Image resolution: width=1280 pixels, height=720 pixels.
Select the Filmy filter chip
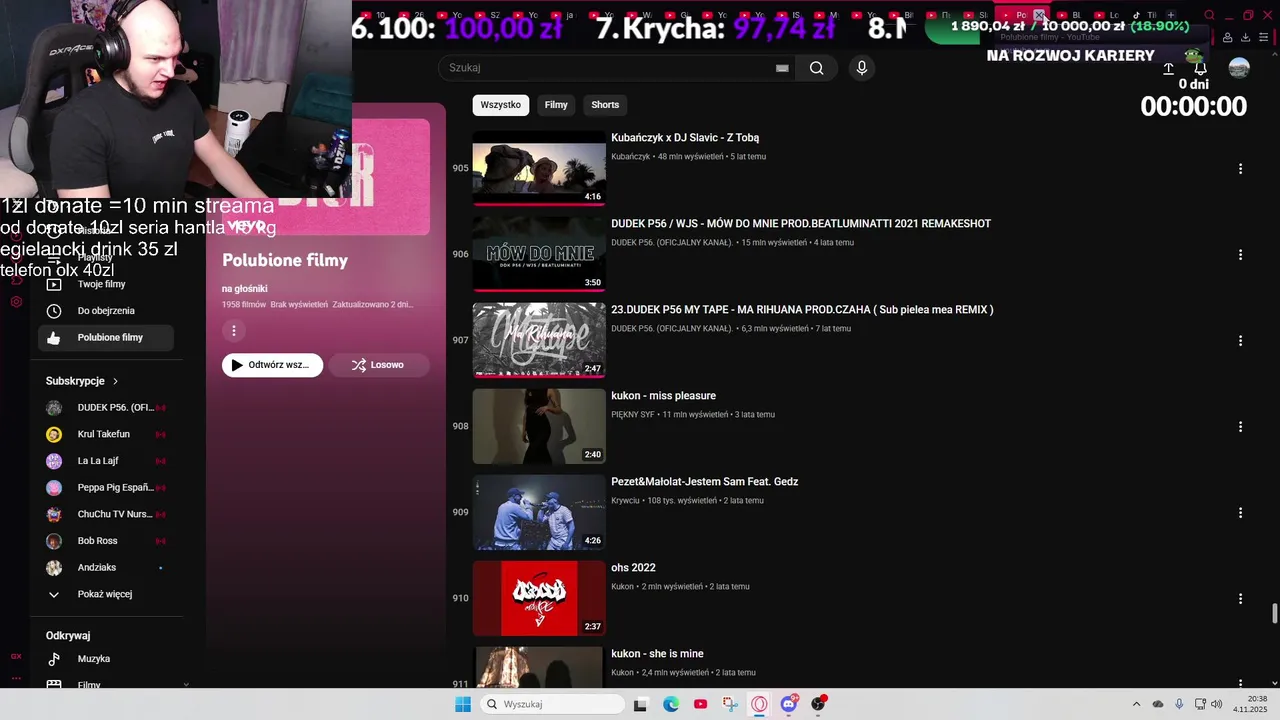coord(556,105)
